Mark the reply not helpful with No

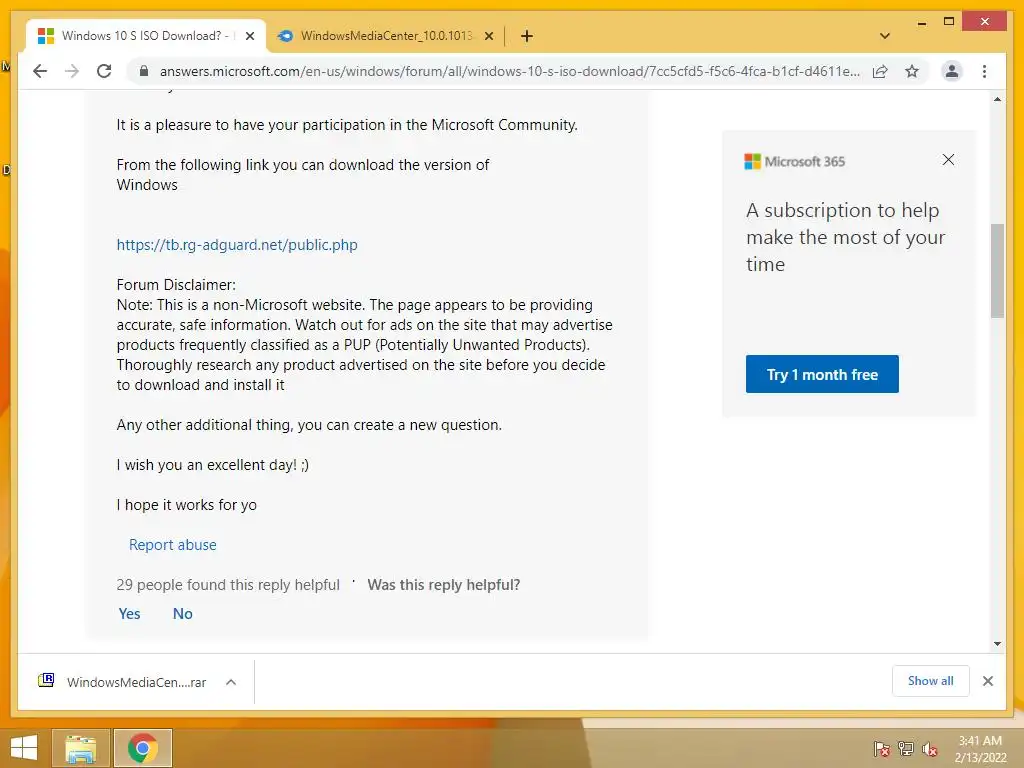[182, 613]
